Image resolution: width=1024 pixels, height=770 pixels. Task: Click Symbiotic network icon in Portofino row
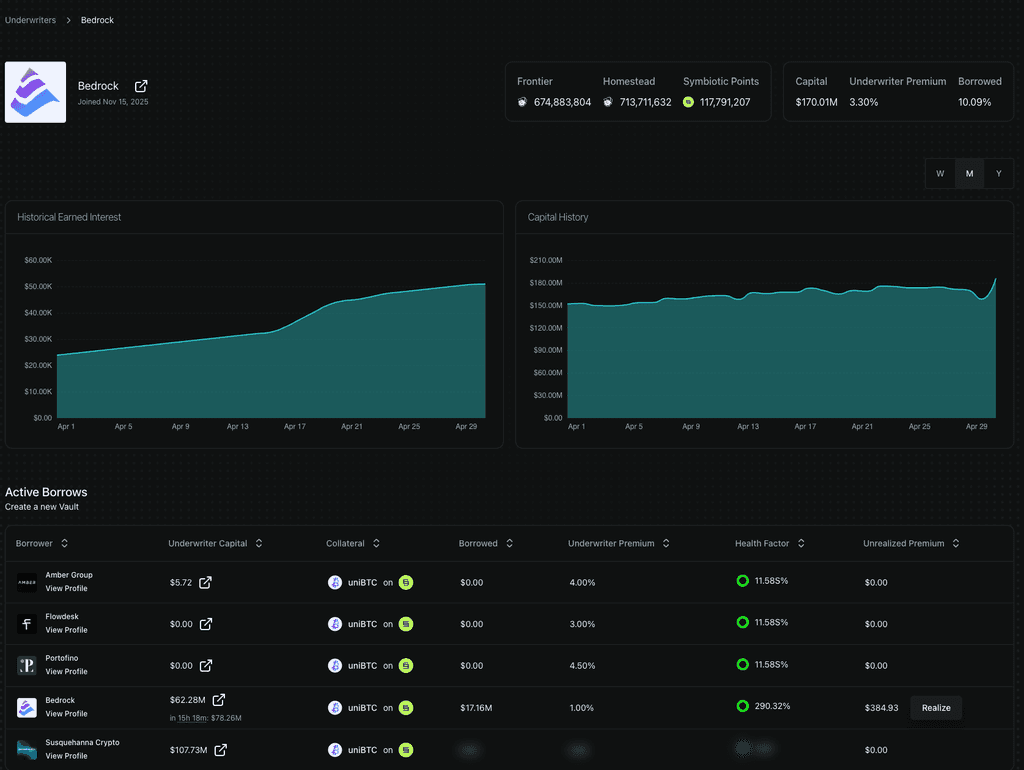[x=406, y=666]
